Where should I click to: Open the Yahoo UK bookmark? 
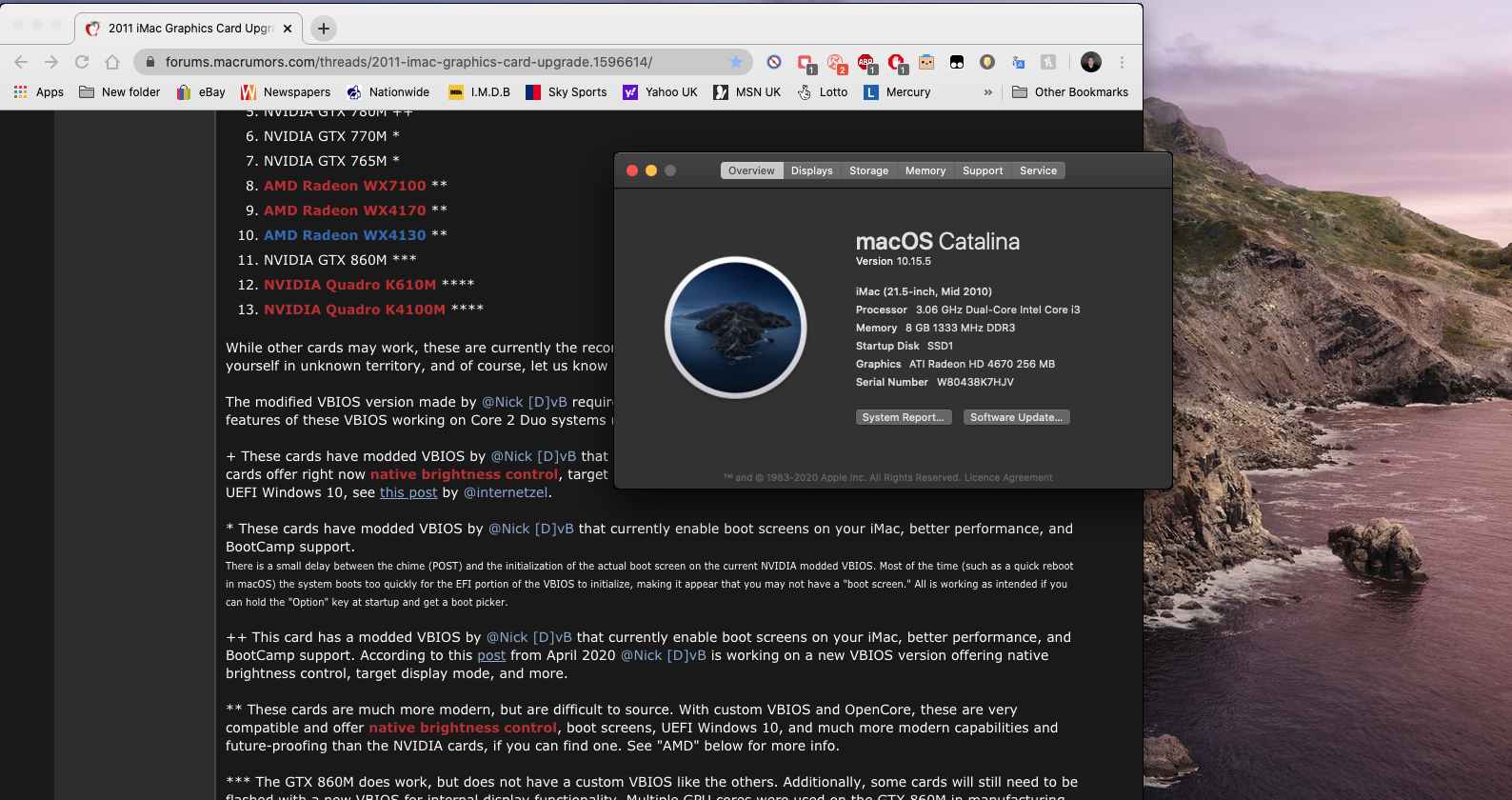pyautogui.click(x=661, y=92)
